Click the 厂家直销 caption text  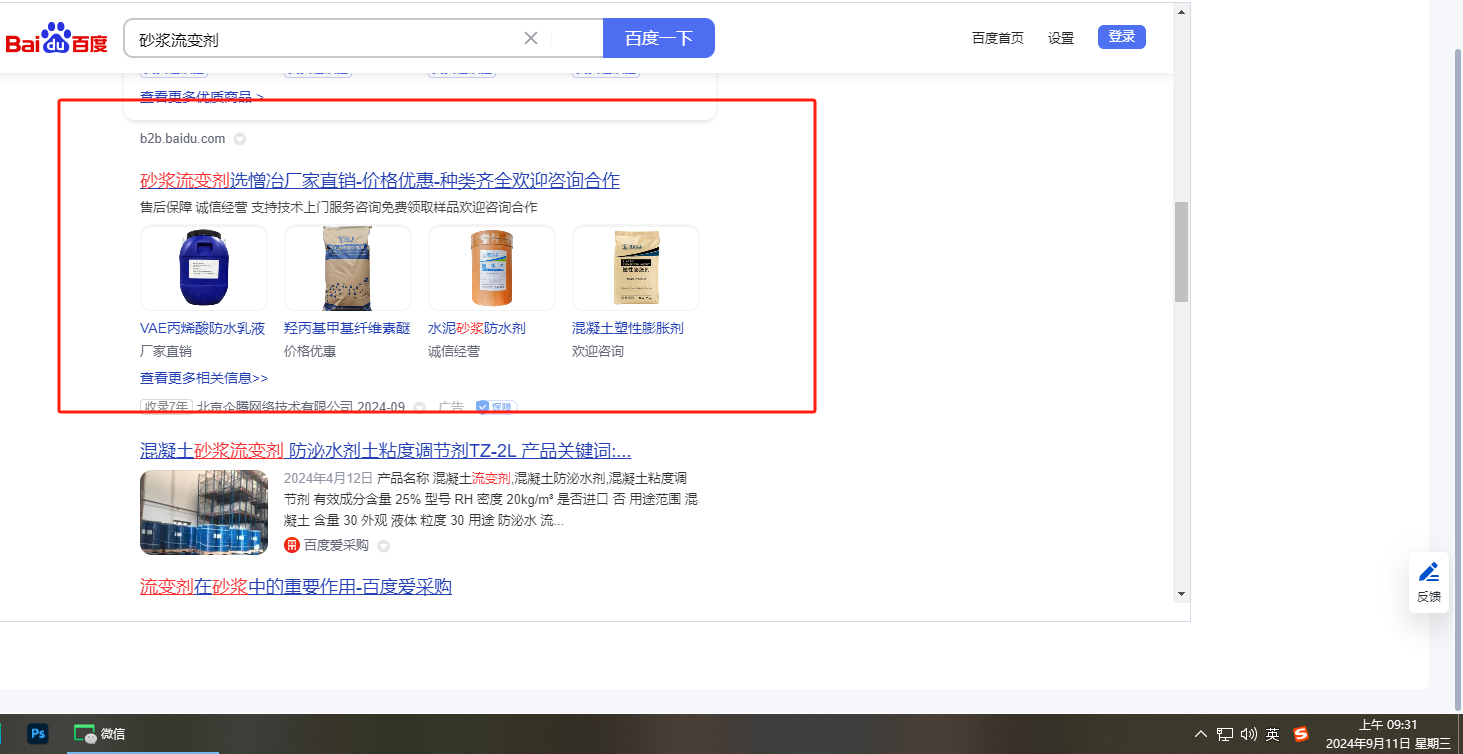point(166,351)
